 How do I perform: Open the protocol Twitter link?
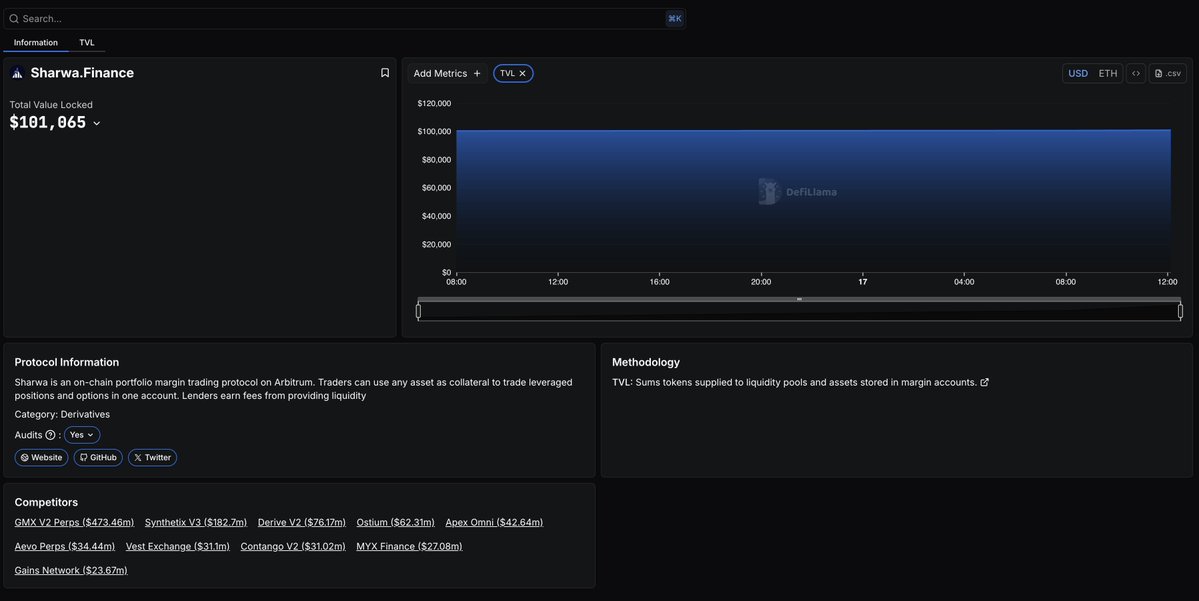tap(152, 457)
